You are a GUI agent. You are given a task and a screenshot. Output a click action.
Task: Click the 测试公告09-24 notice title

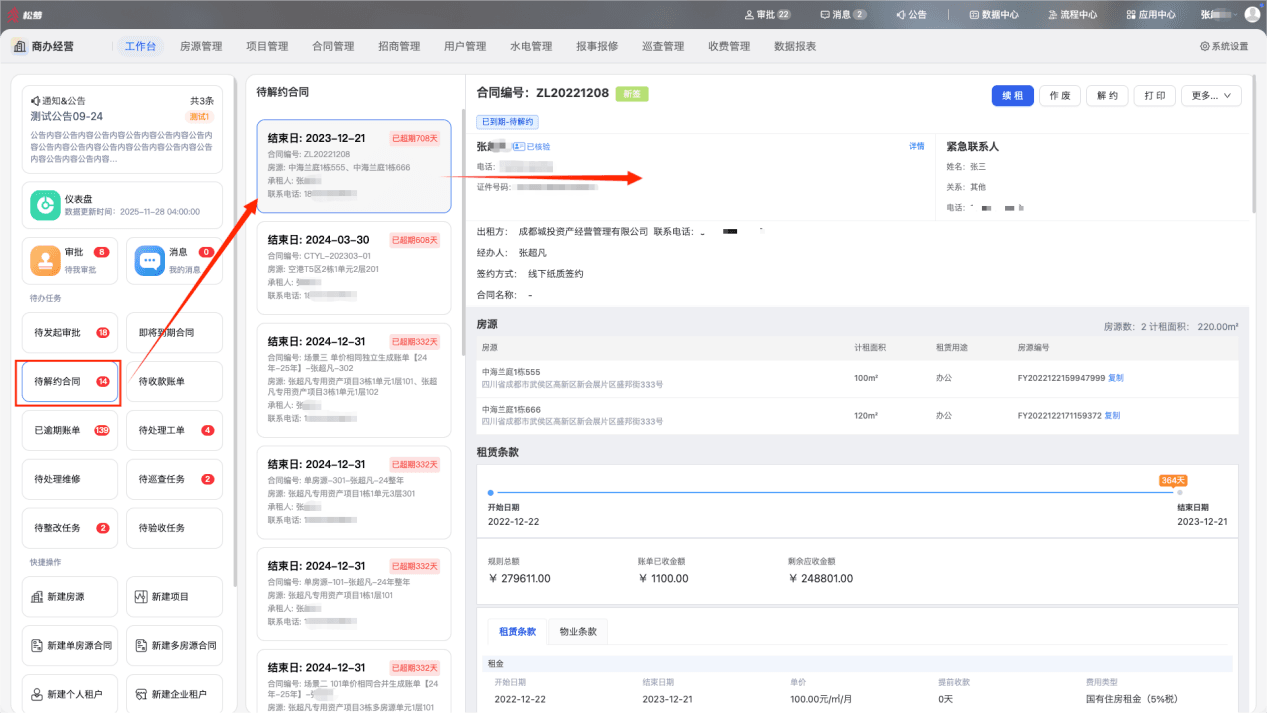[x=67, y=116]
